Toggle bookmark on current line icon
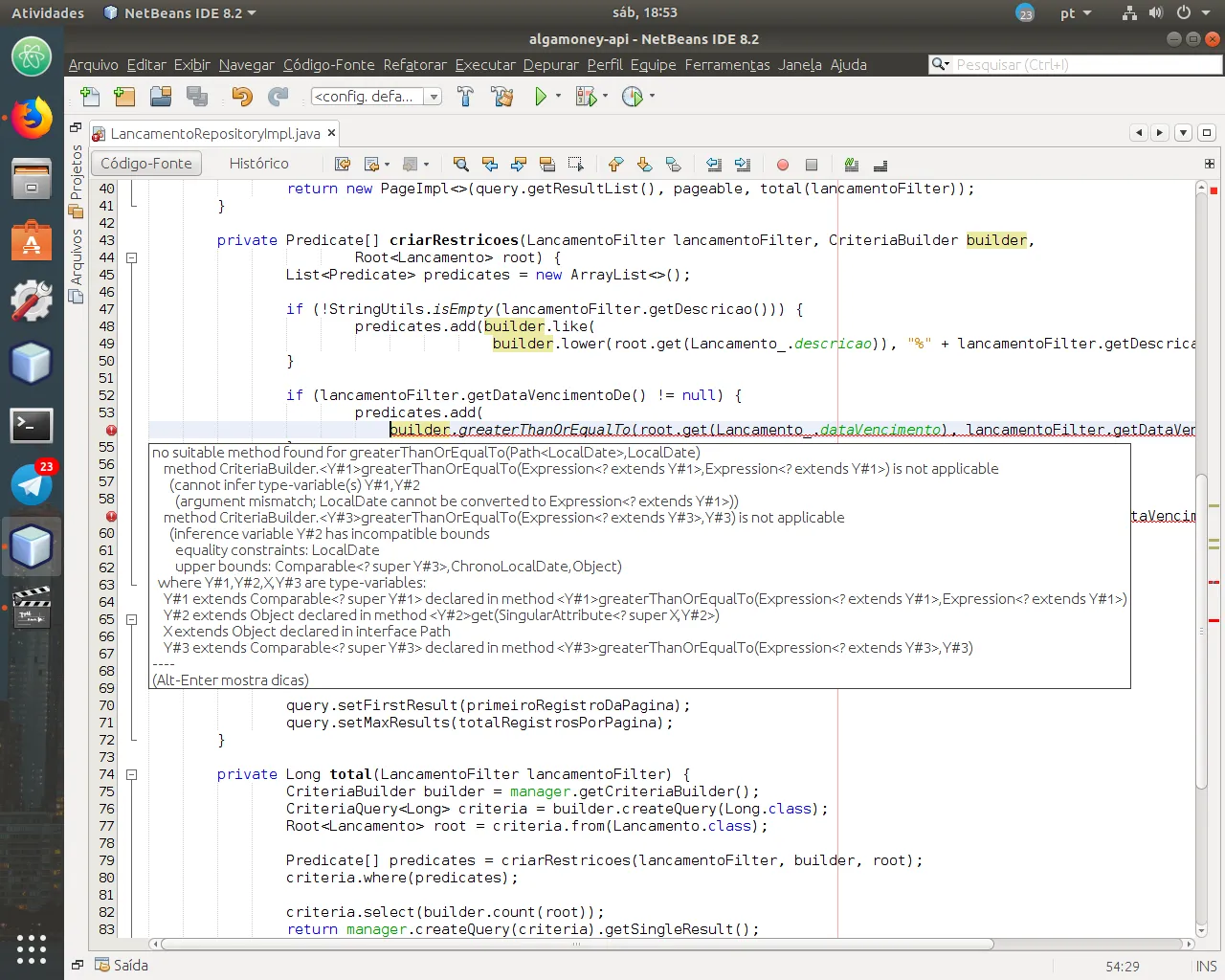This screenshot has height=980, width=1225. pyautogui.click(x=673, y=165)
